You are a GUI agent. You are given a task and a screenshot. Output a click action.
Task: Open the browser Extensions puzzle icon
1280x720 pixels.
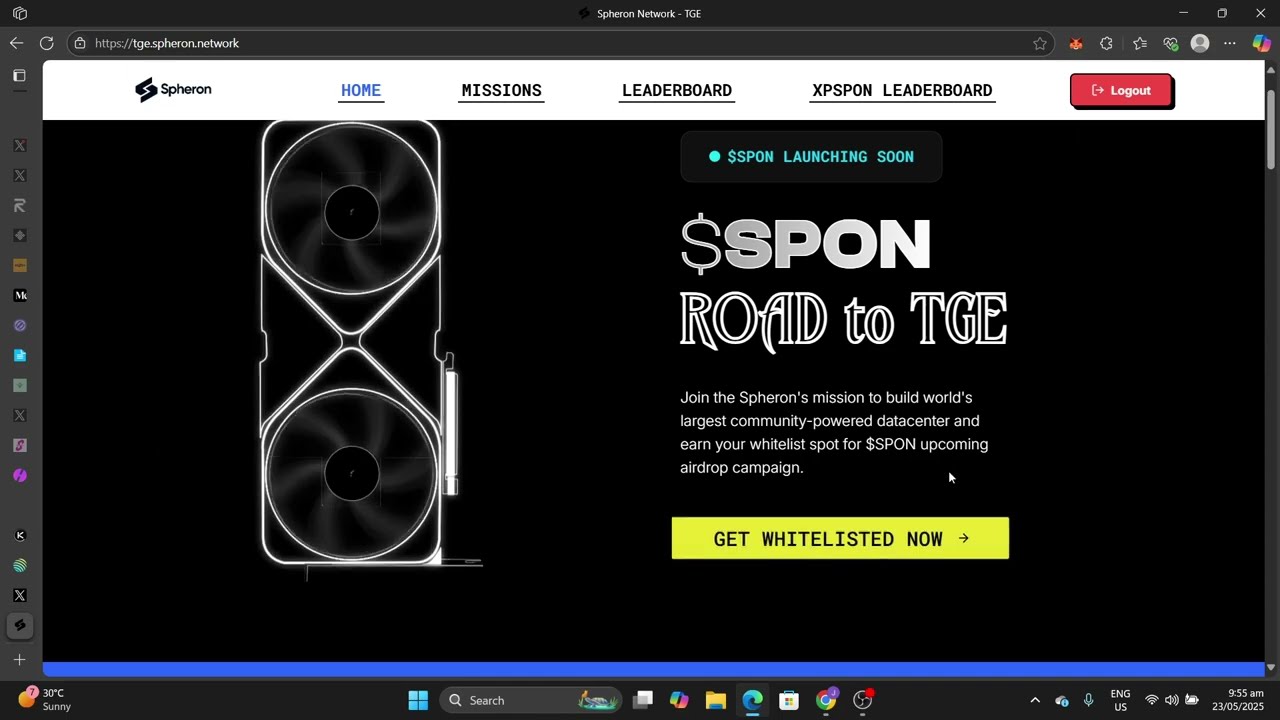coord(1106,43)
